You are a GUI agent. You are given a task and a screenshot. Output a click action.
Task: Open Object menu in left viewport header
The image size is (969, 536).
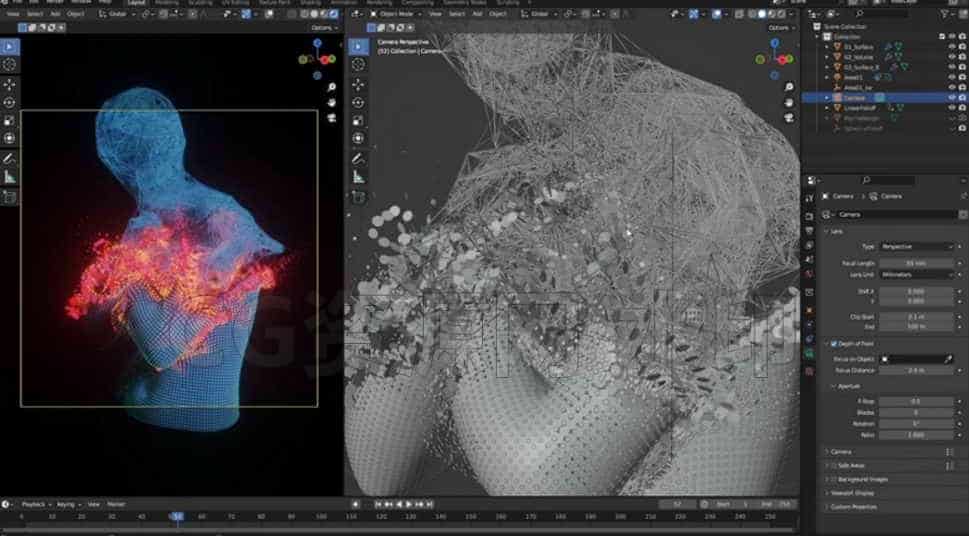click(x=75, y=14)
